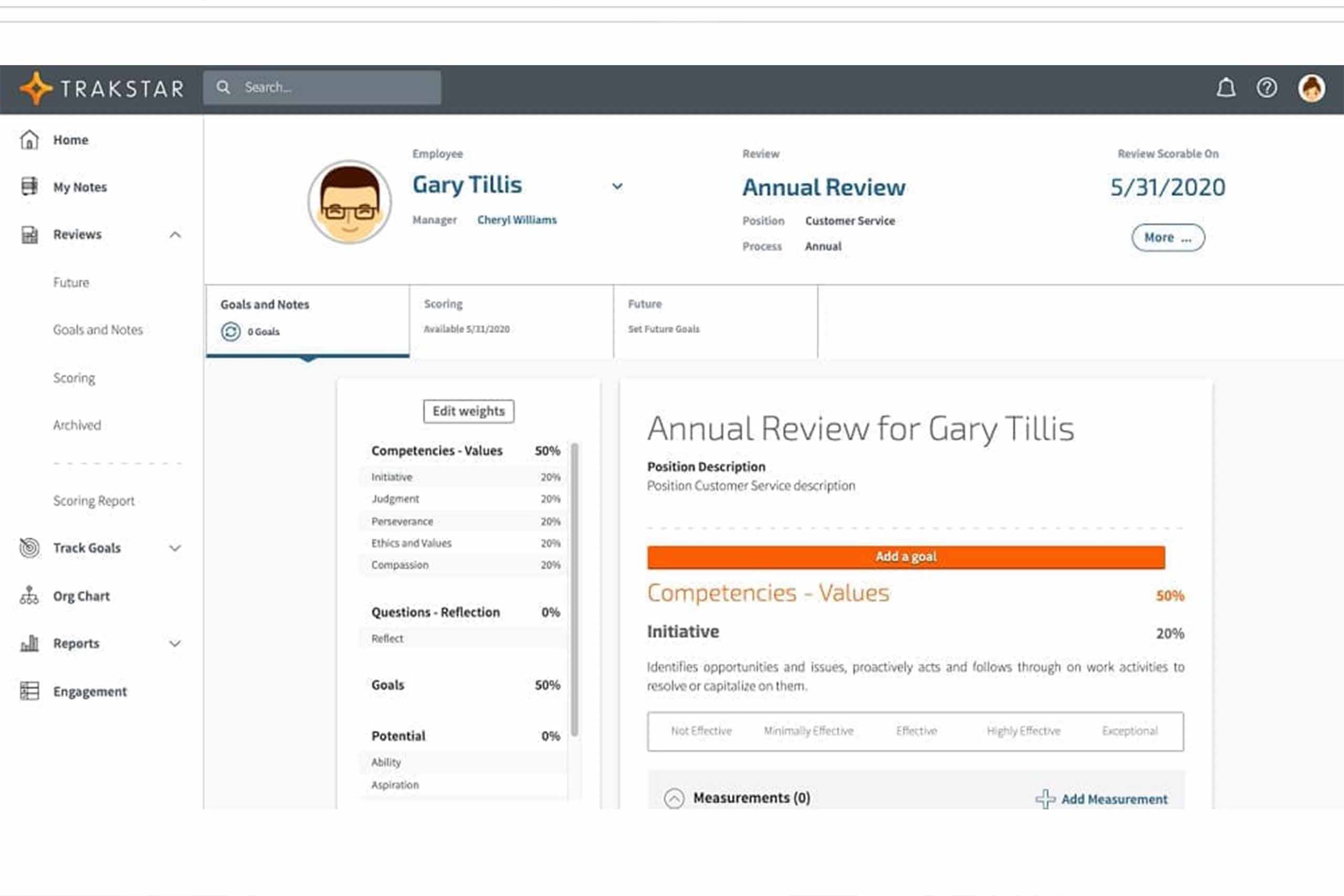Click the user profile avatar in header
1344x896 pixels.
click(1311, 89)
